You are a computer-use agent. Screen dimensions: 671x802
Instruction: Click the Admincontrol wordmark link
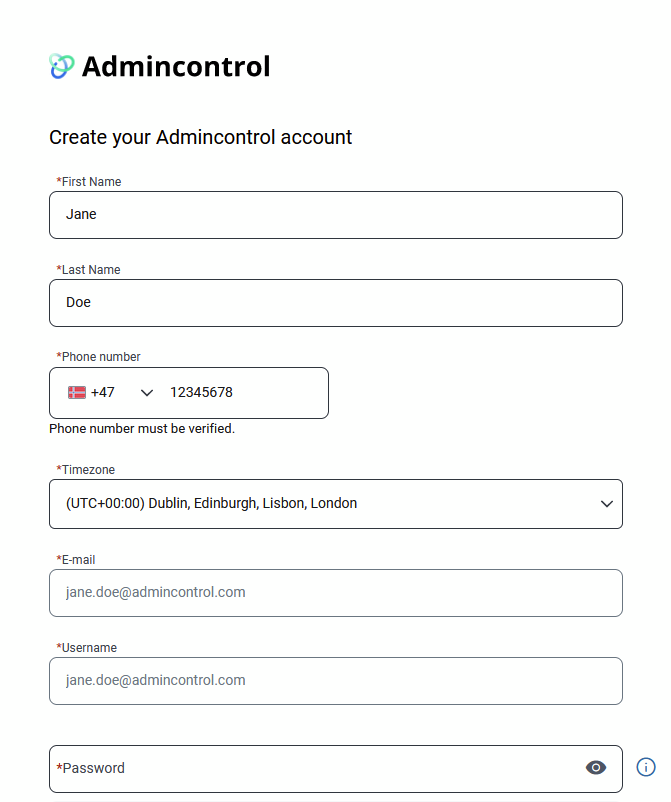176,65
